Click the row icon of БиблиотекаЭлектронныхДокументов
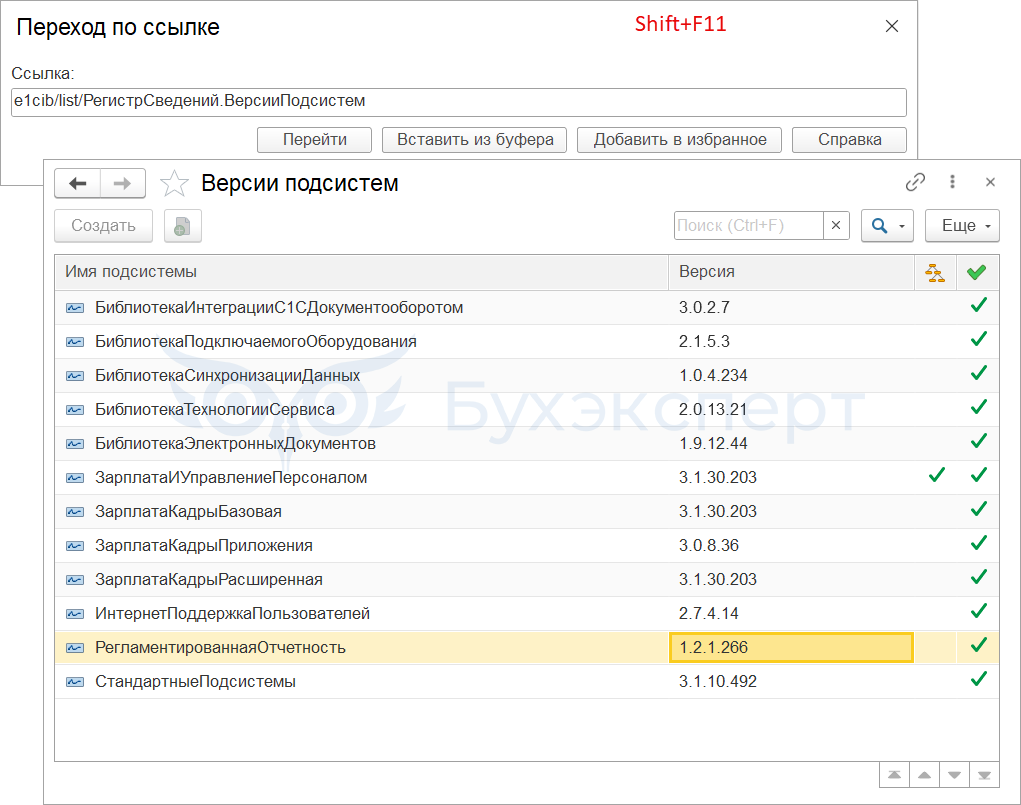Screen dimensions: 1021x805 click(75, 444)
